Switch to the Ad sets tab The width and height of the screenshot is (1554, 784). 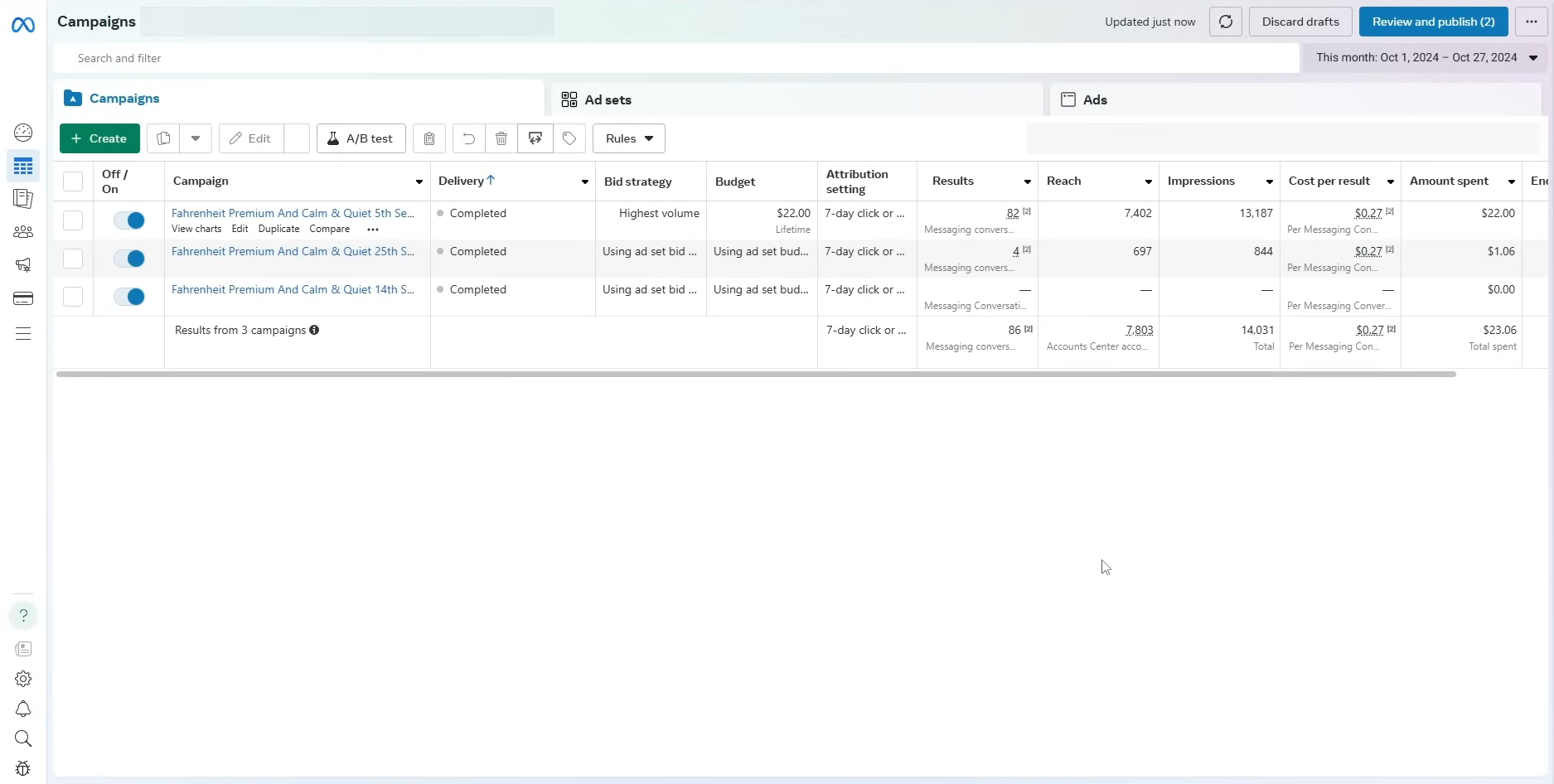pyautogui.click(x=608, y=99)
